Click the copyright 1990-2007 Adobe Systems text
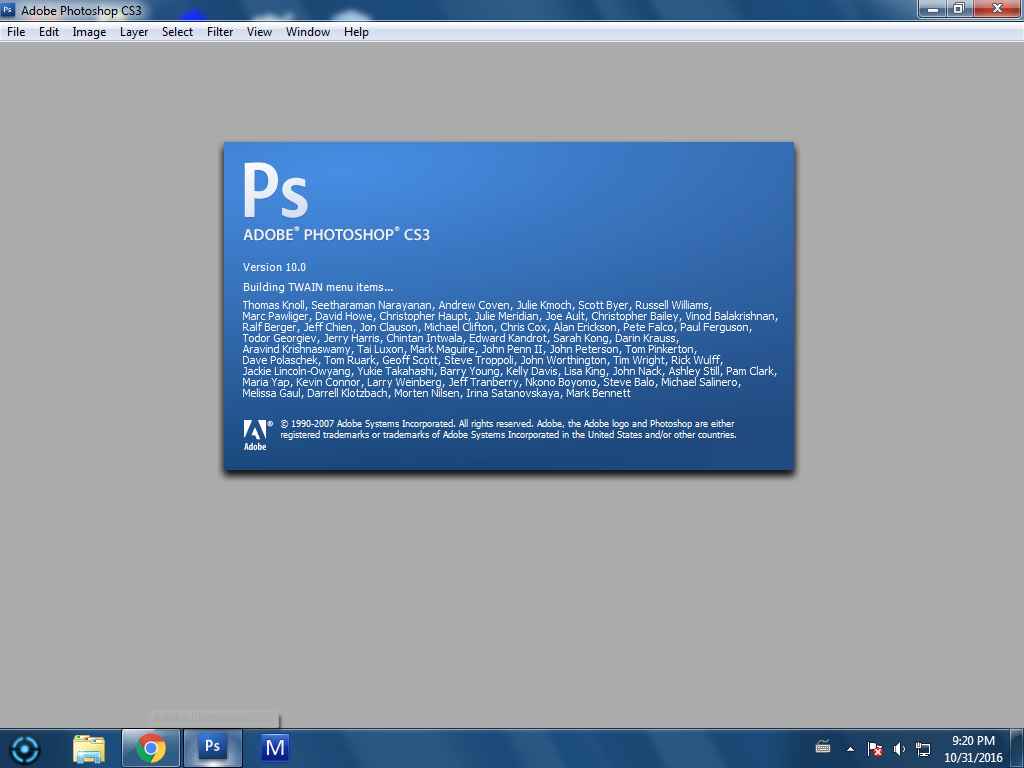 tap(508, 429)
